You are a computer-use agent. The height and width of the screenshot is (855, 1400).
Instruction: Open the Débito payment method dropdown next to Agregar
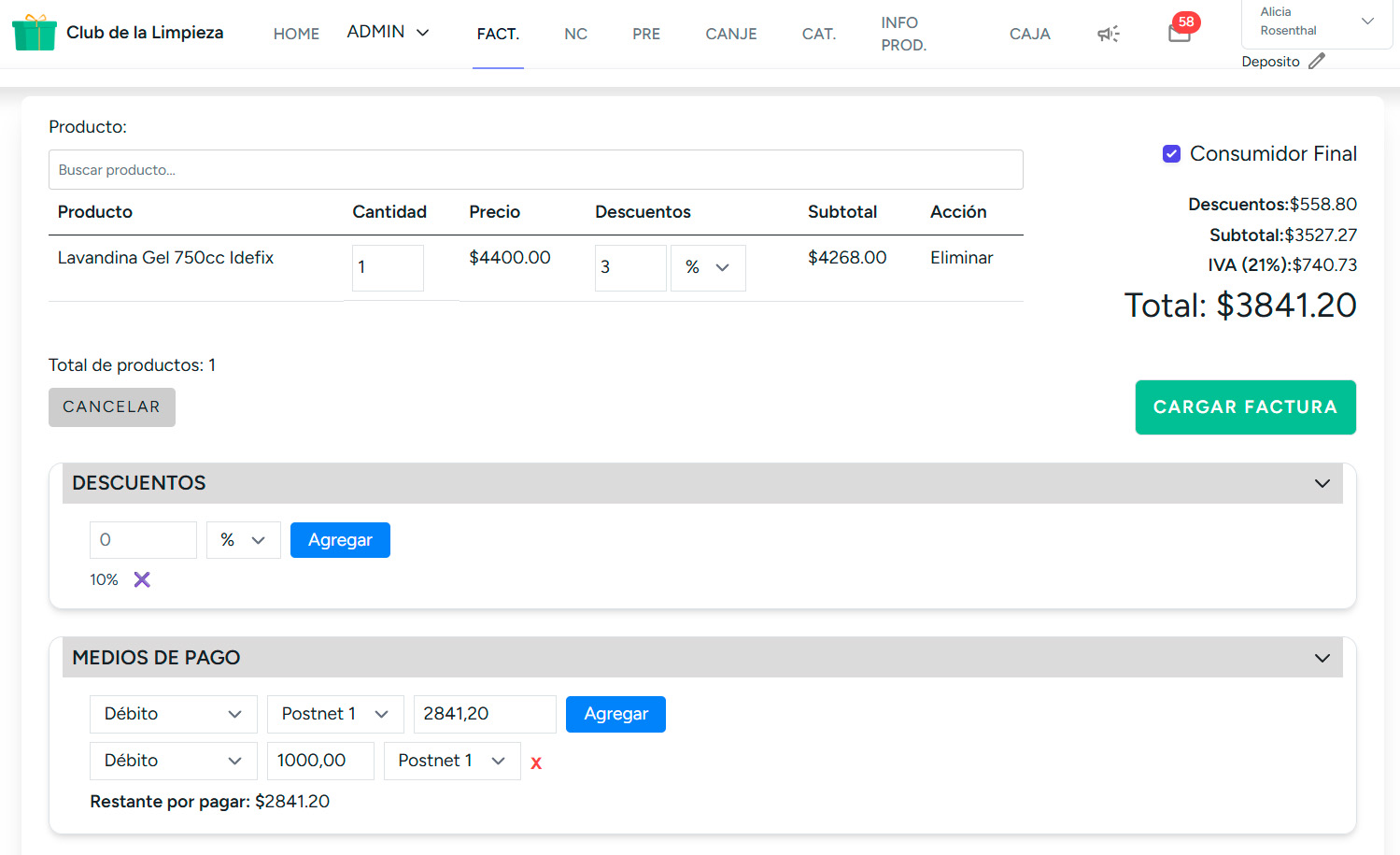[x=174, y=714]
